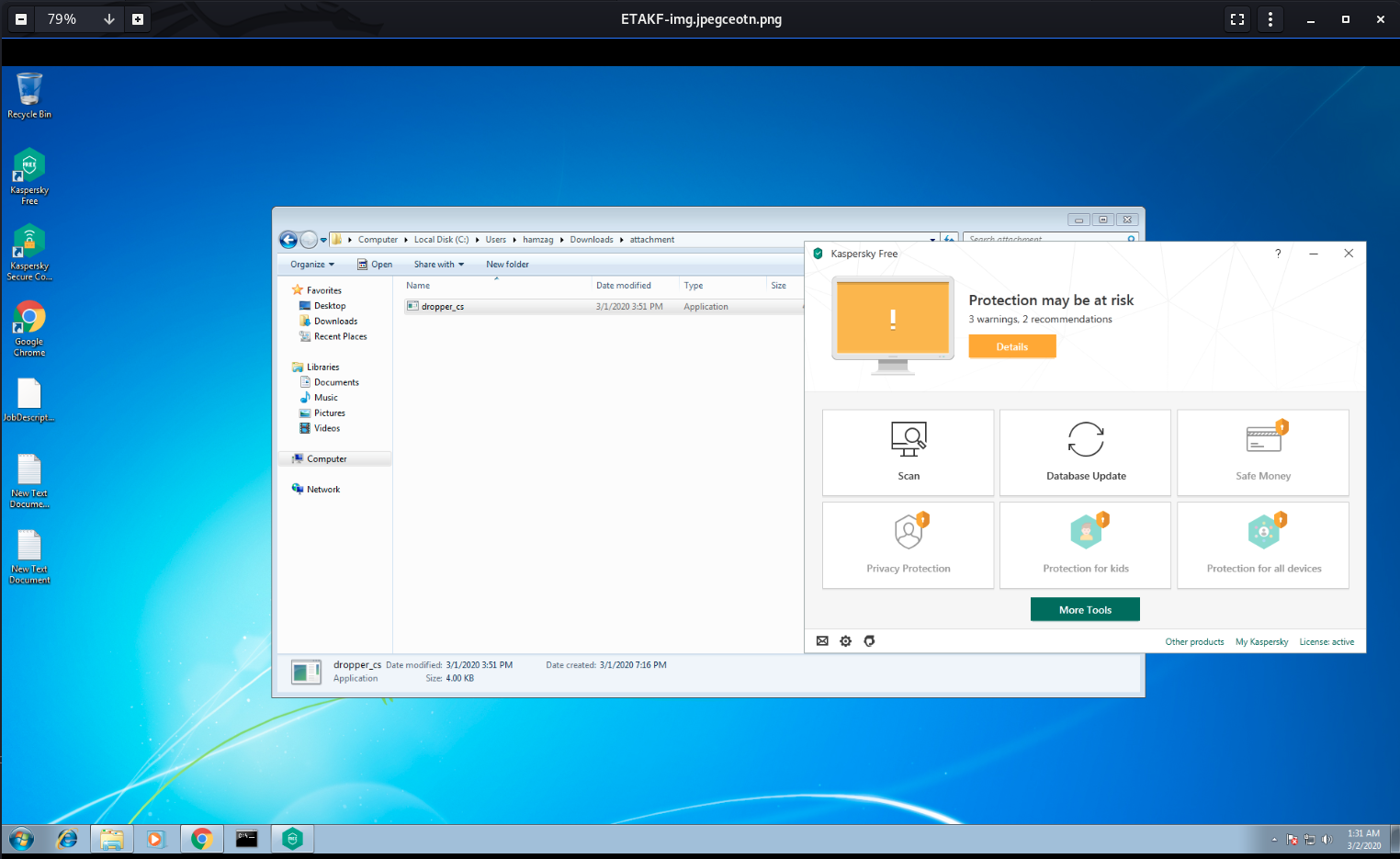Select Favorites in the navigation pane
1400x859 pixels.
[x=323, y=290]
